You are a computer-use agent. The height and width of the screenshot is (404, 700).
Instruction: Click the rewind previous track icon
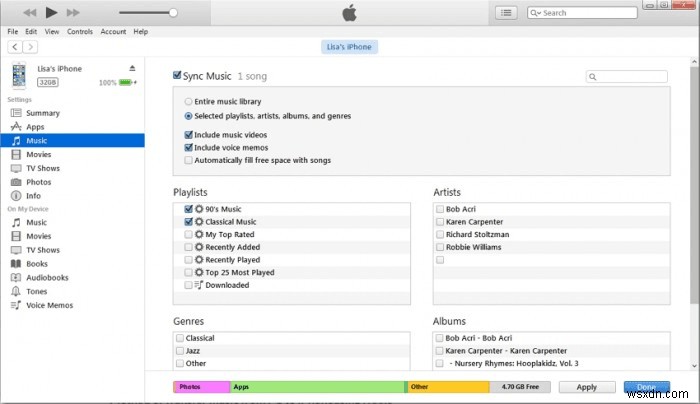coord(29,13)
